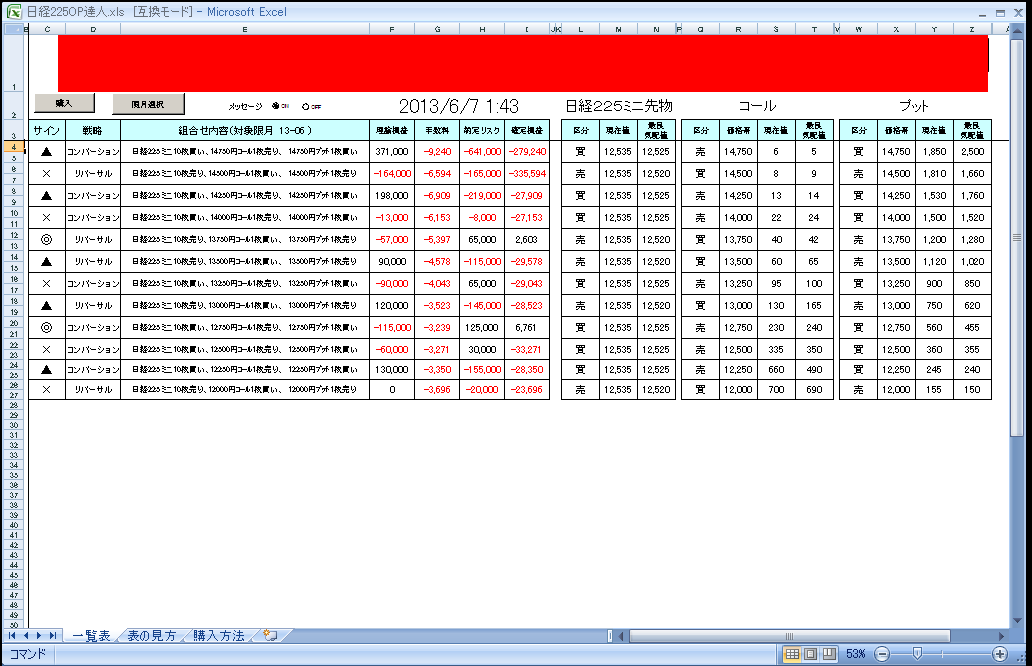This screenshot has width=1032, height=666.
Task: Click the コール heading
Action: (x=758, y=106)
